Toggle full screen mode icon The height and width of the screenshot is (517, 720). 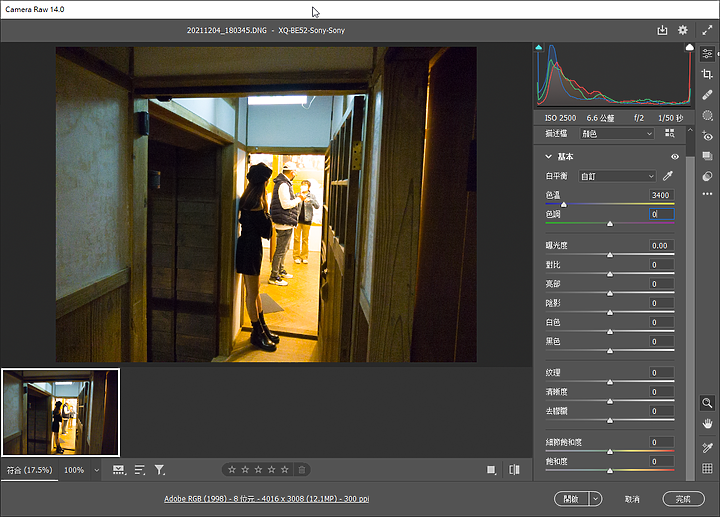707,30
